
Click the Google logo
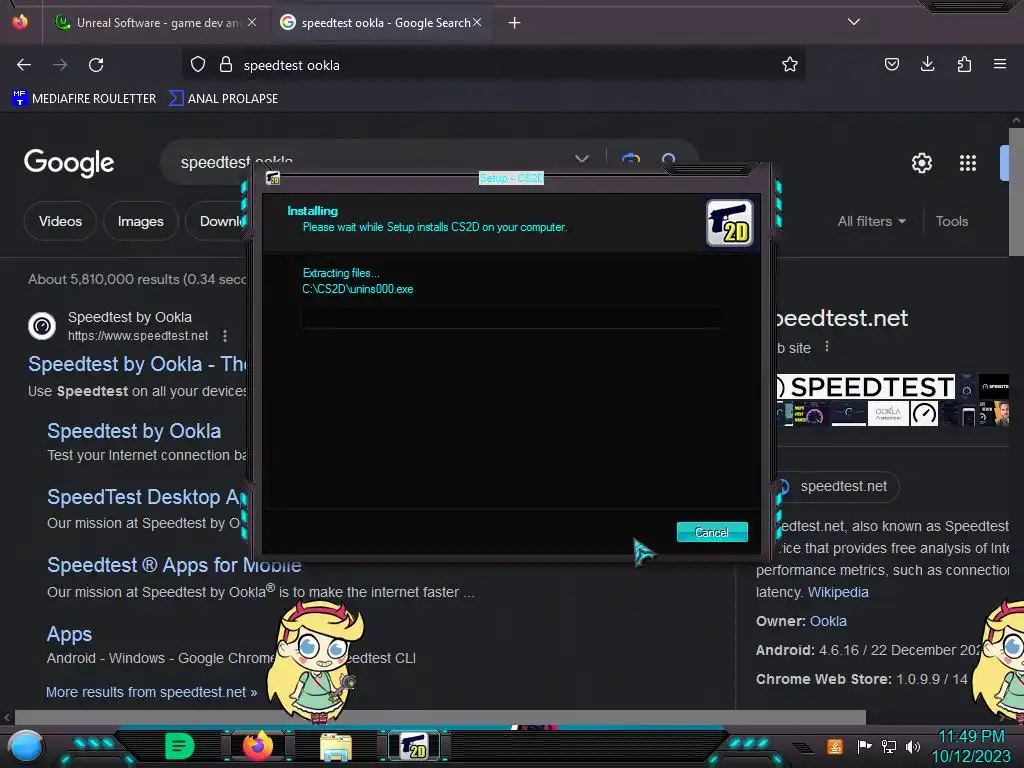click(x=69, y=163)
